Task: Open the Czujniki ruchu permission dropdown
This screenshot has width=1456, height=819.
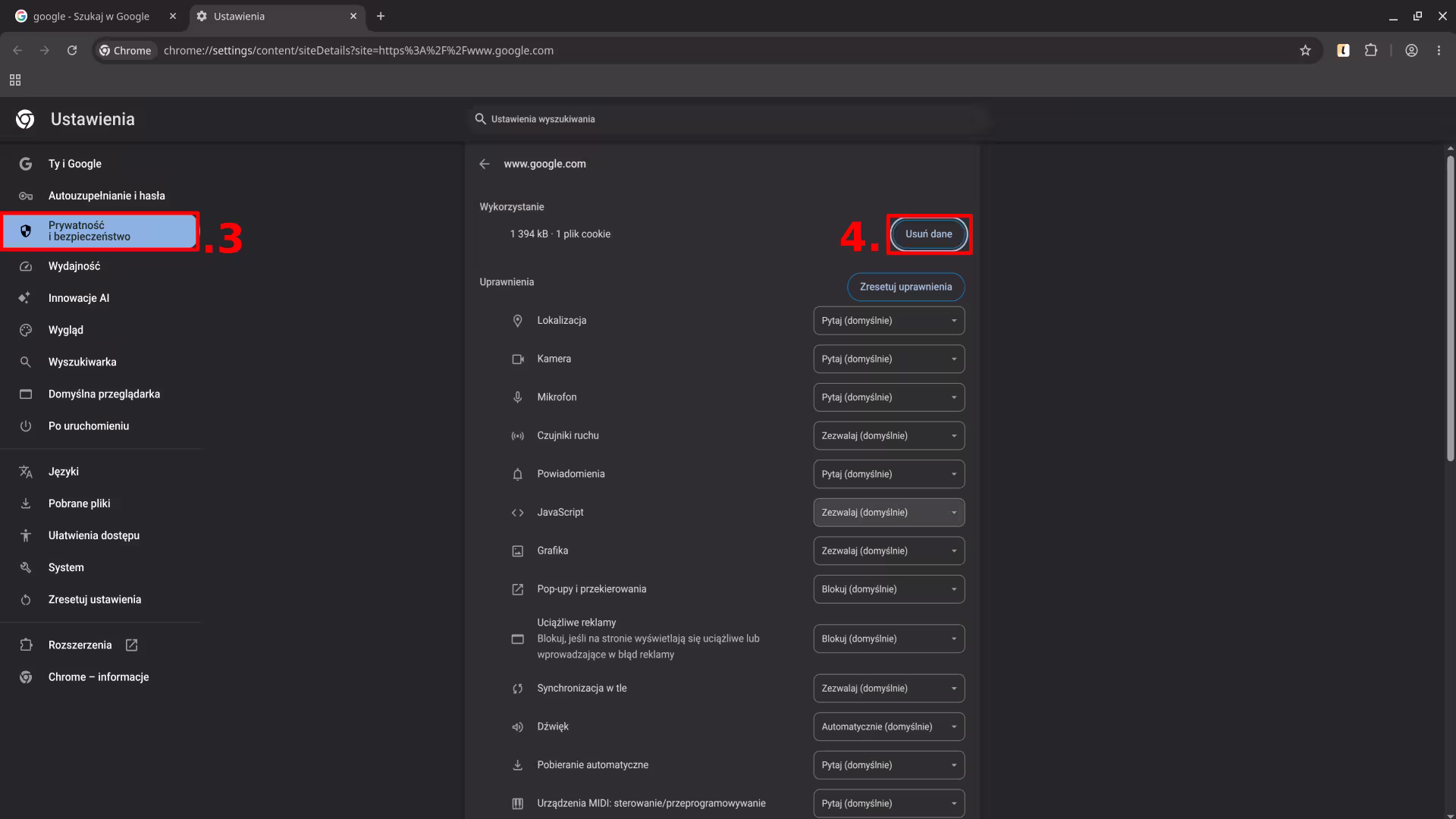Action: click(889, 436)
